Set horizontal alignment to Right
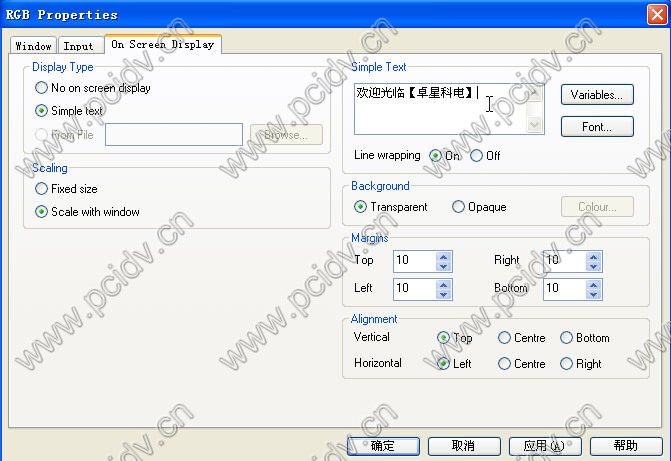 coord(581,364)
